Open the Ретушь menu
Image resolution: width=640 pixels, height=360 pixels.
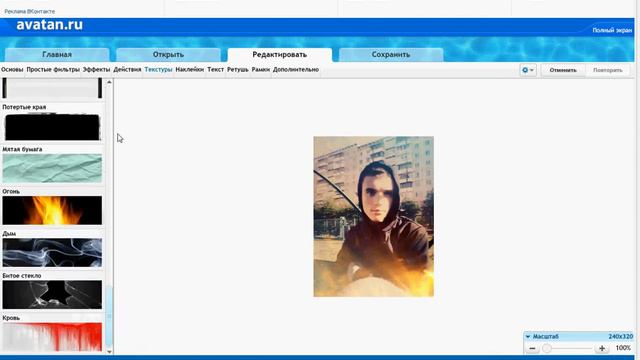point(238,70)
